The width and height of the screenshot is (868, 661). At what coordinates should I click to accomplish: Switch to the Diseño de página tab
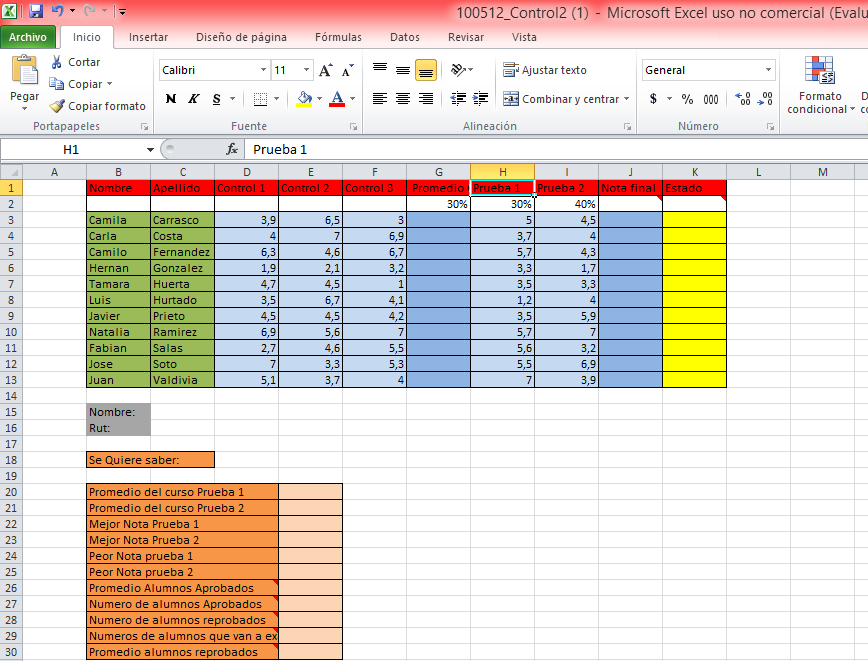click(241, 37)
